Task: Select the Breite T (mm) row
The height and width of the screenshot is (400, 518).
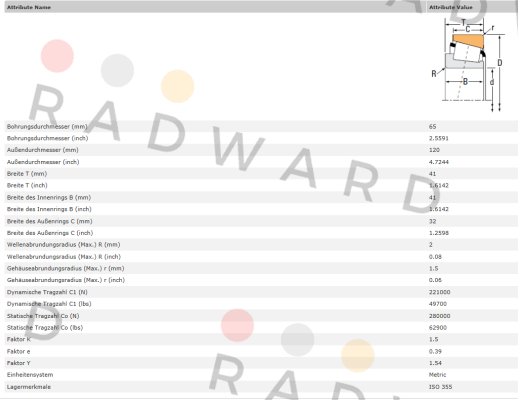Action: tap(261, 173)
